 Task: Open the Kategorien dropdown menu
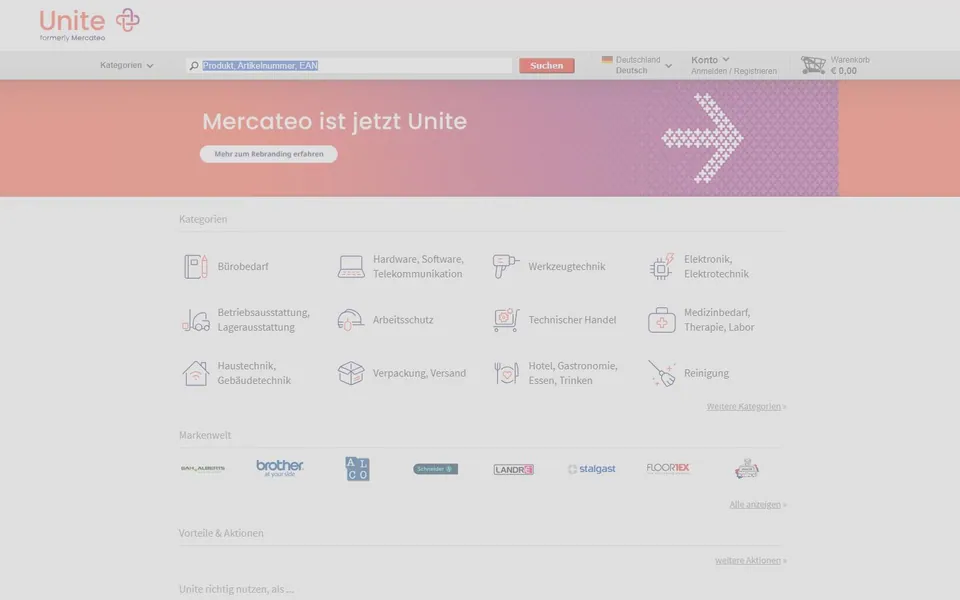coord(127,65)
